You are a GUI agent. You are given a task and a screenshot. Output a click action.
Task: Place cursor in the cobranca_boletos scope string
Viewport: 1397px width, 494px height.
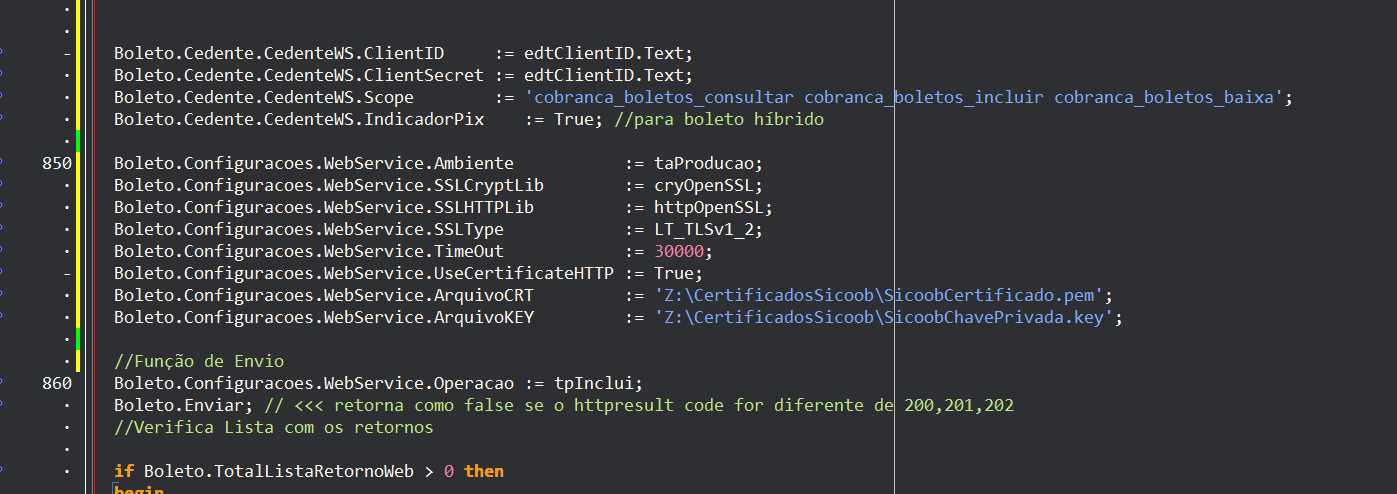tap(904, 97)
